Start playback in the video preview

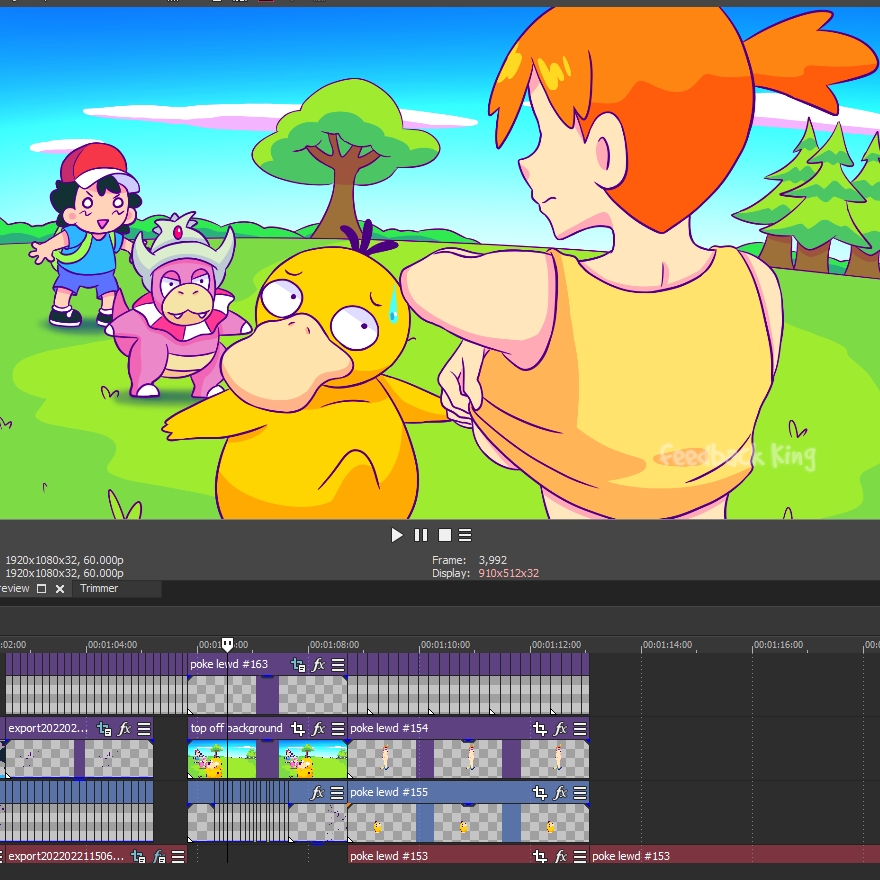pos(397,535)
